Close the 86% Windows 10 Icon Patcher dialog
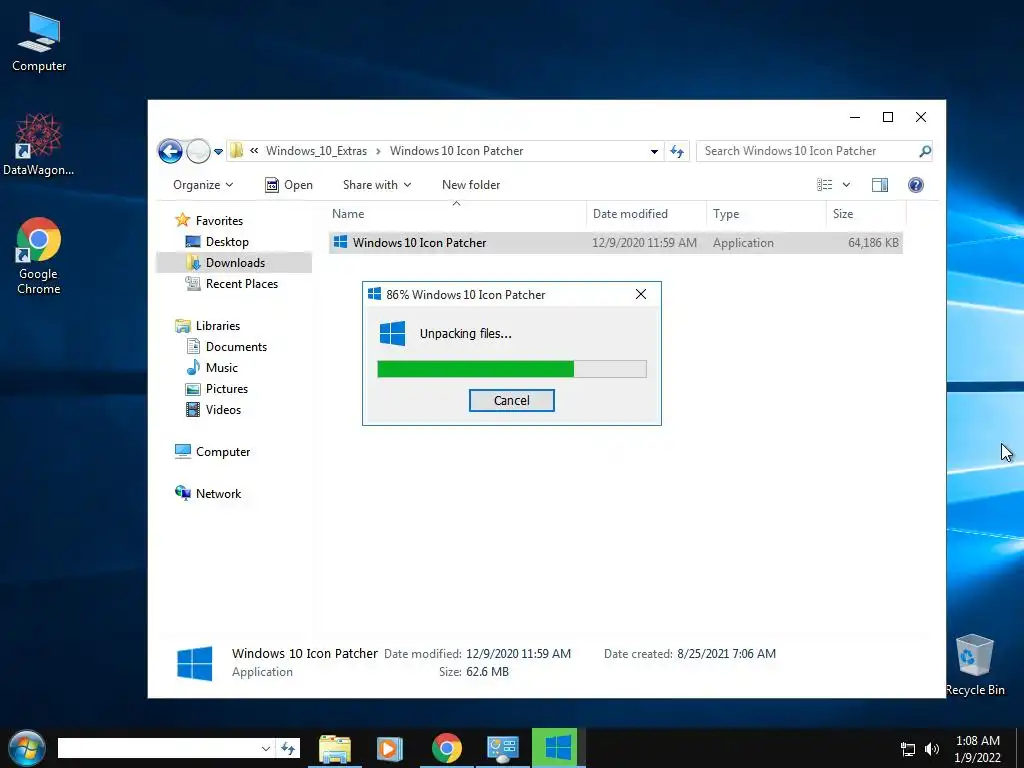Image resolution: width=1024 pixels, height=768 pixels. (x=641, y=295)
